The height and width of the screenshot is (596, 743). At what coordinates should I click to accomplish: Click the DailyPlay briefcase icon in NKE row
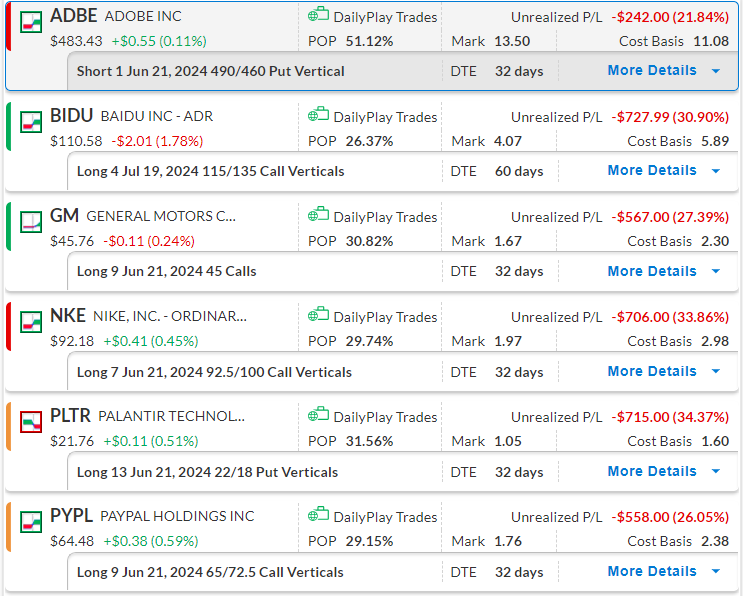(x=318, y=315)
